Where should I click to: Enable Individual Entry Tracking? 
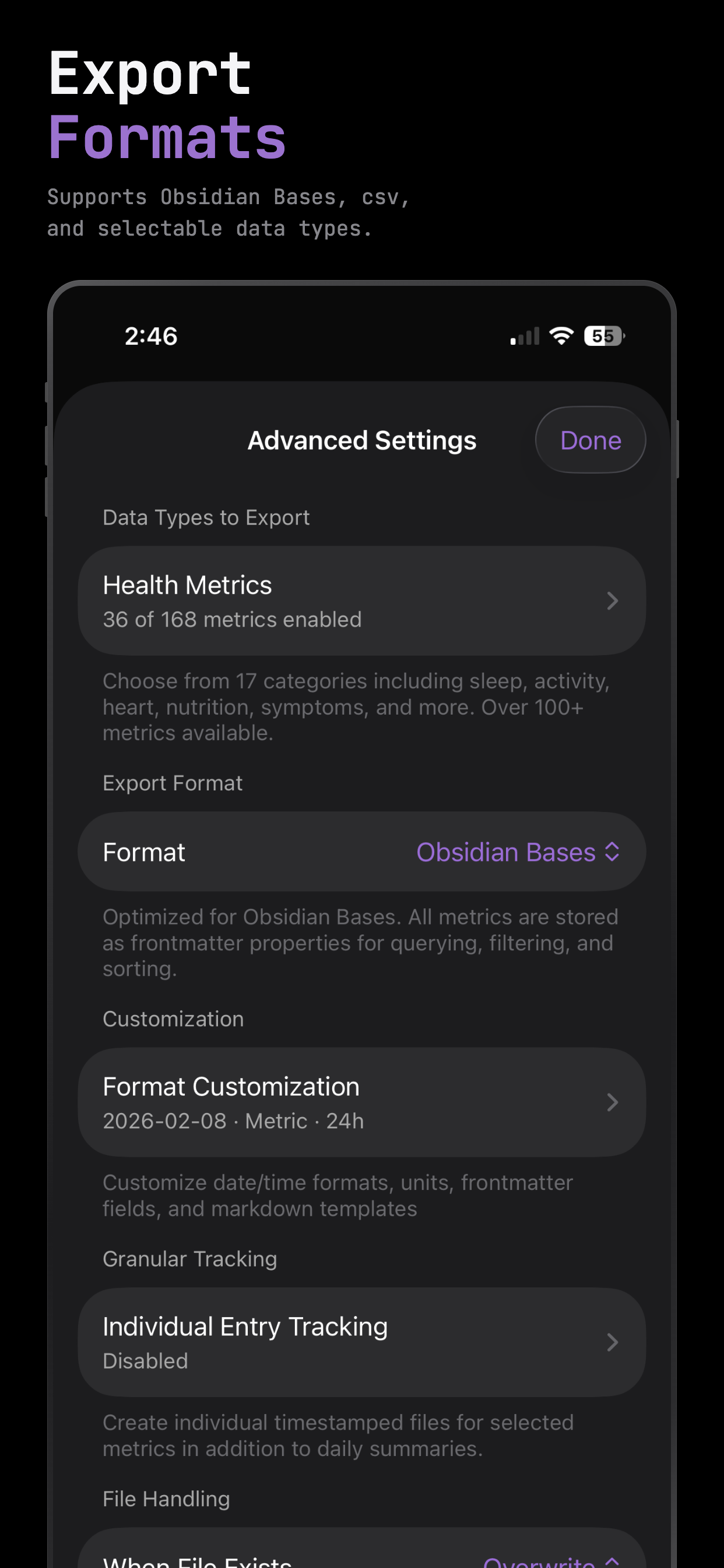point(362,1342)
